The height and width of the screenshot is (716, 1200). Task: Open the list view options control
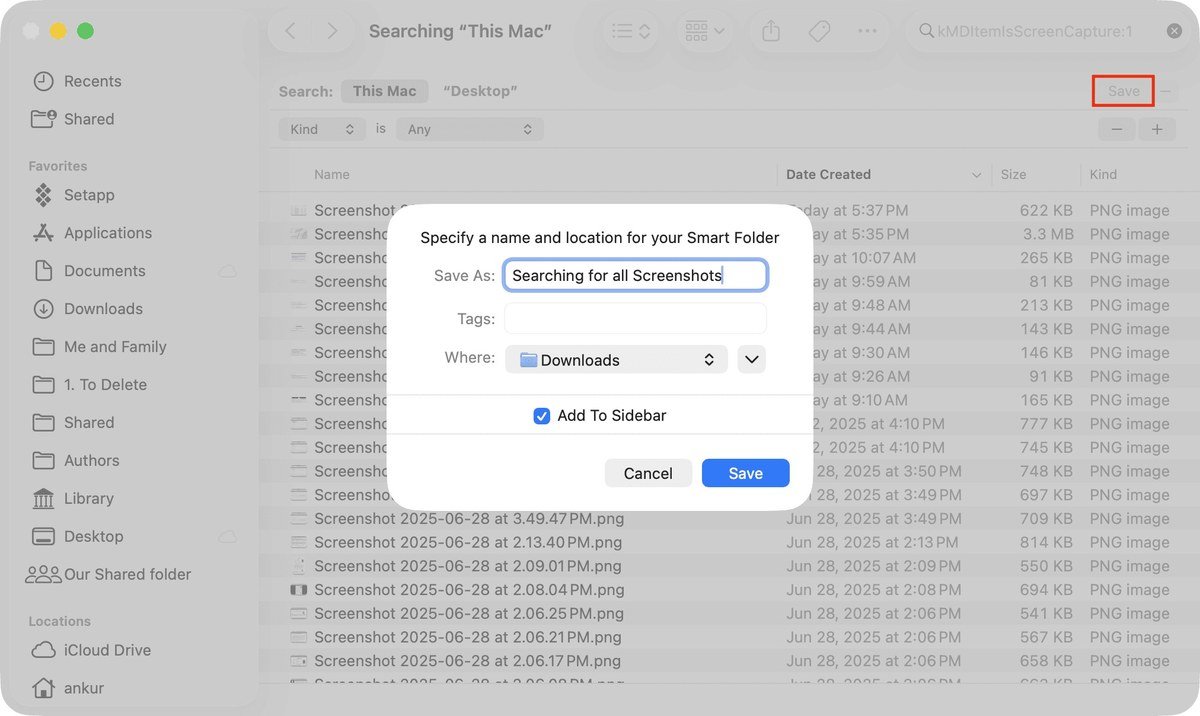631,31
